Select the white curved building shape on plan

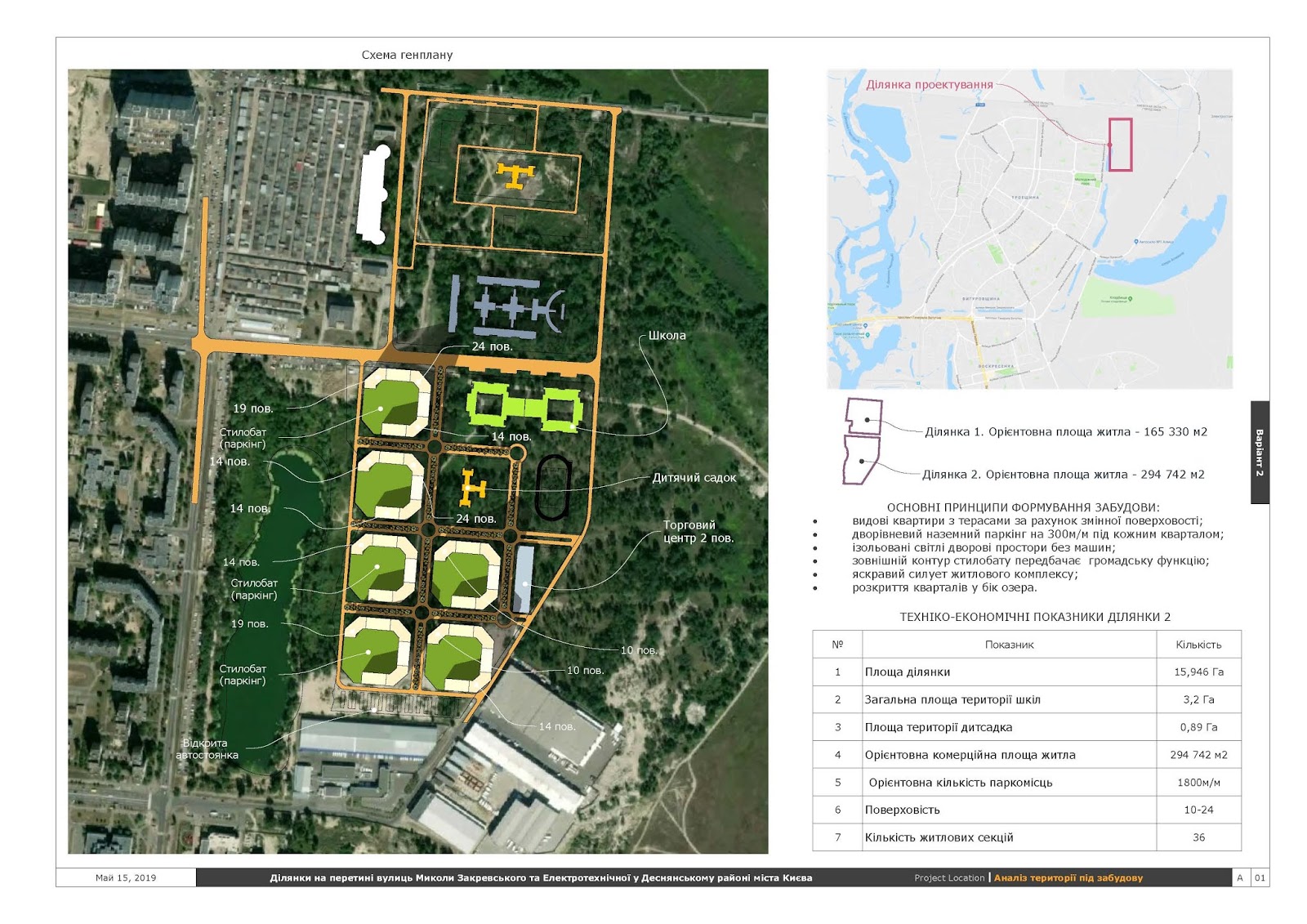[374, 194]
